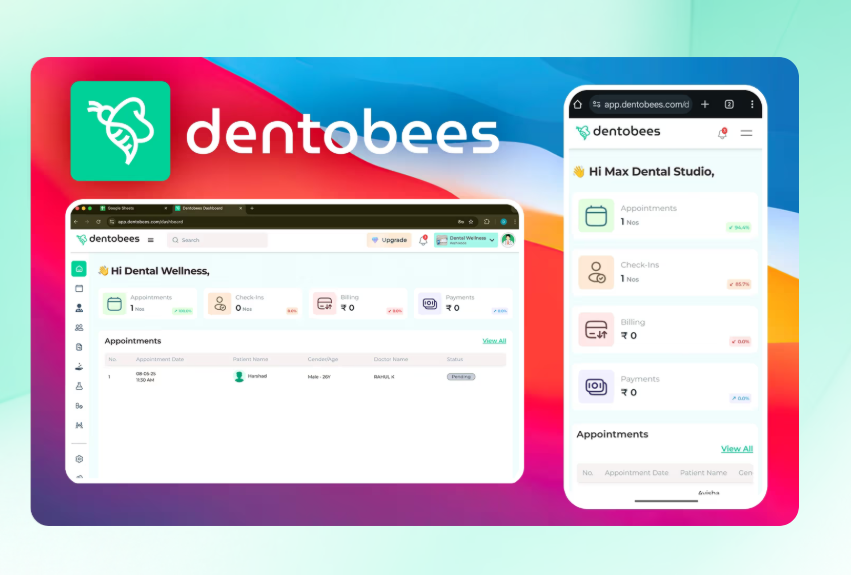Tap the notification bell in mobile dentobees header
This screenshot has width=851, height=575.
[x=722, y=133]
